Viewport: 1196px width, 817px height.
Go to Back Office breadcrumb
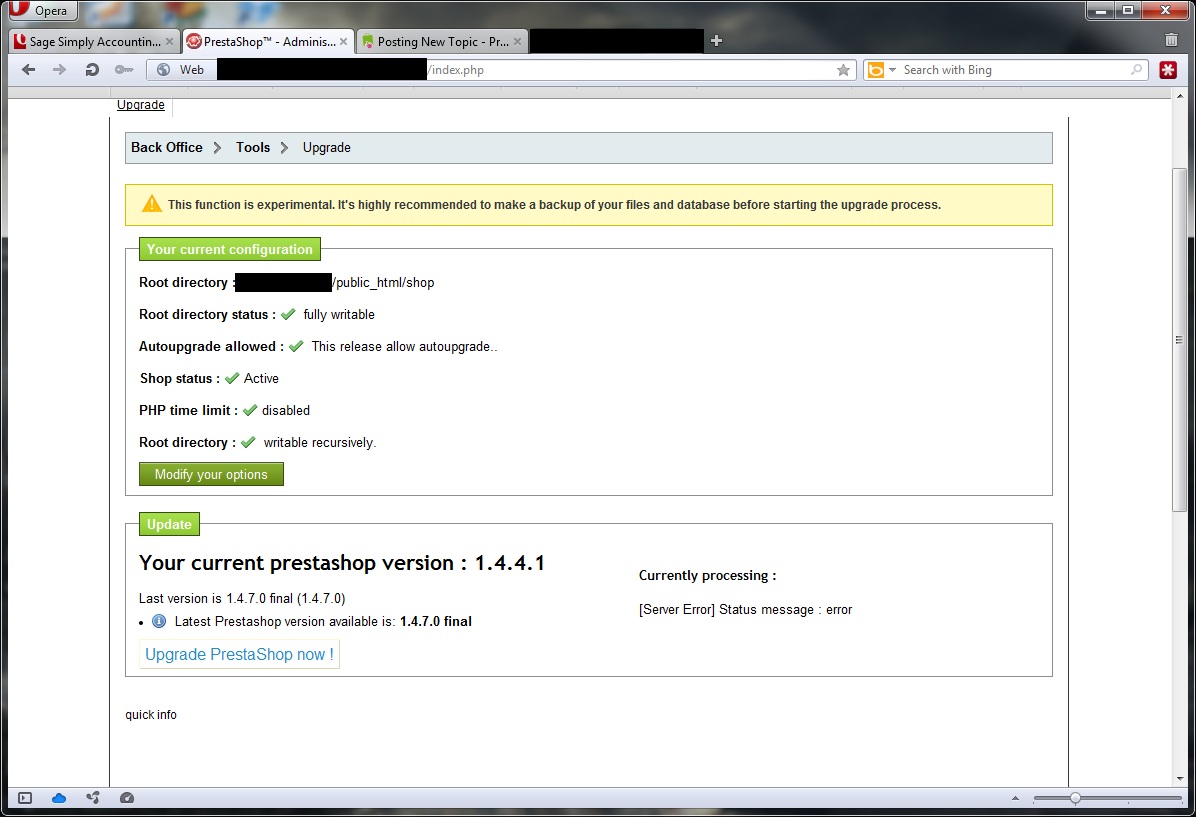(x=167, y=147)
